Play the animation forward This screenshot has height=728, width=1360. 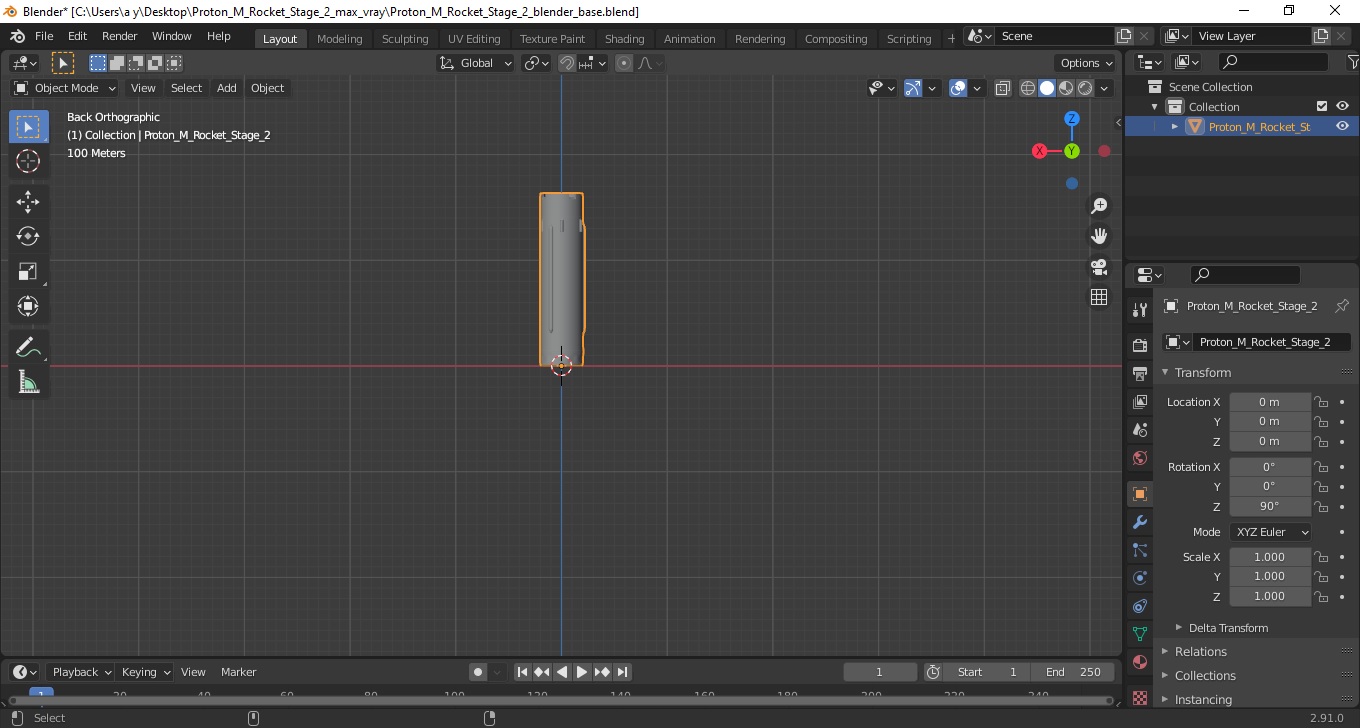tap(582, 672)
